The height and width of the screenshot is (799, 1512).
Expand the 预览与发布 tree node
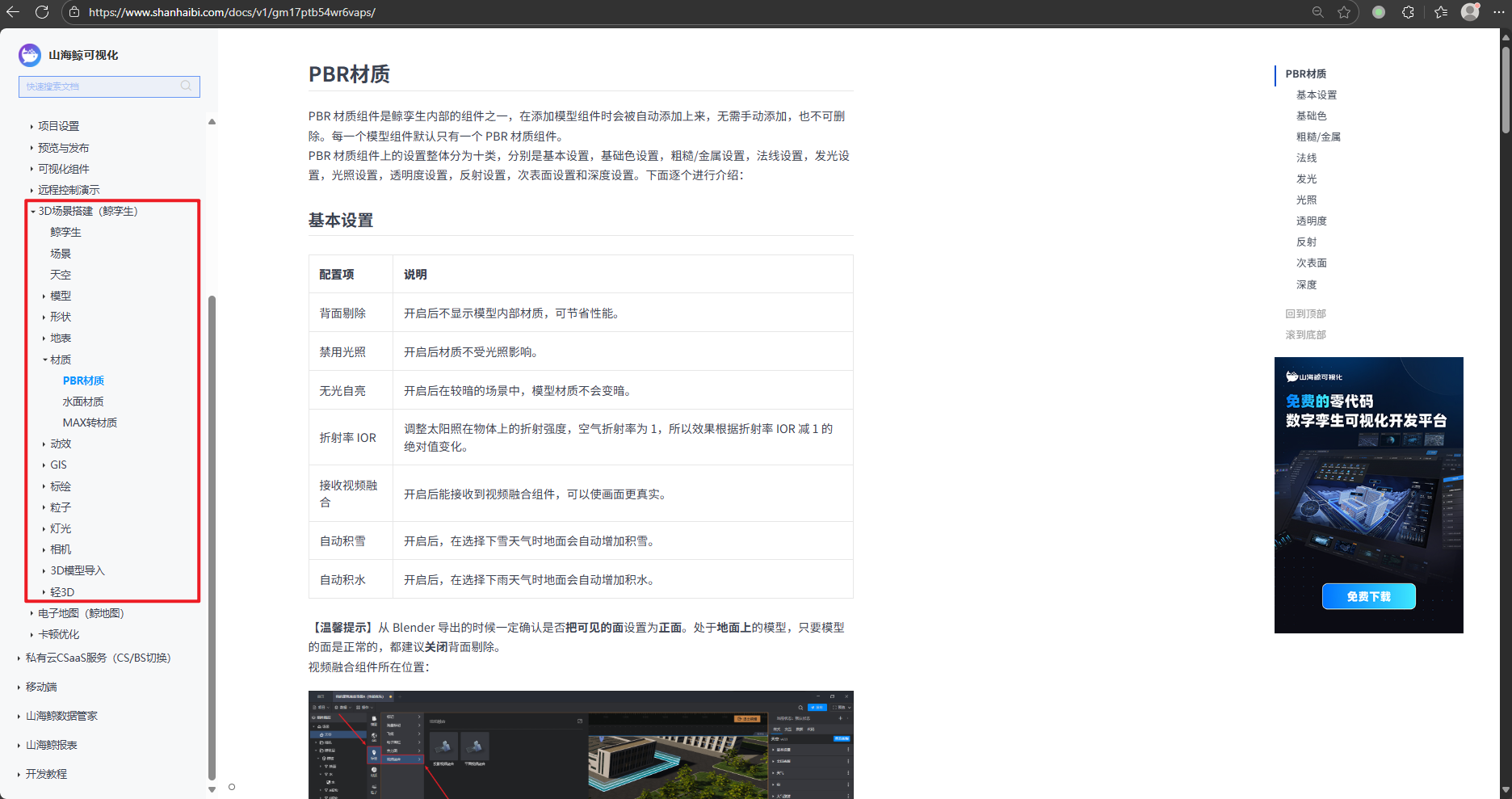point(31,148)
